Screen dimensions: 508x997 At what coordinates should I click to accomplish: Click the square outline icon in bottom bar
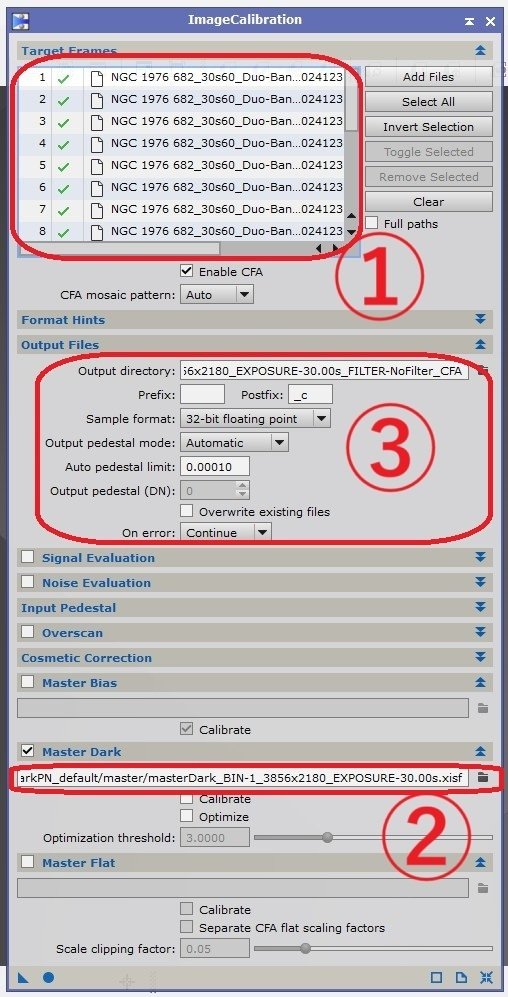pyautogui.click(x=437, y=978)
